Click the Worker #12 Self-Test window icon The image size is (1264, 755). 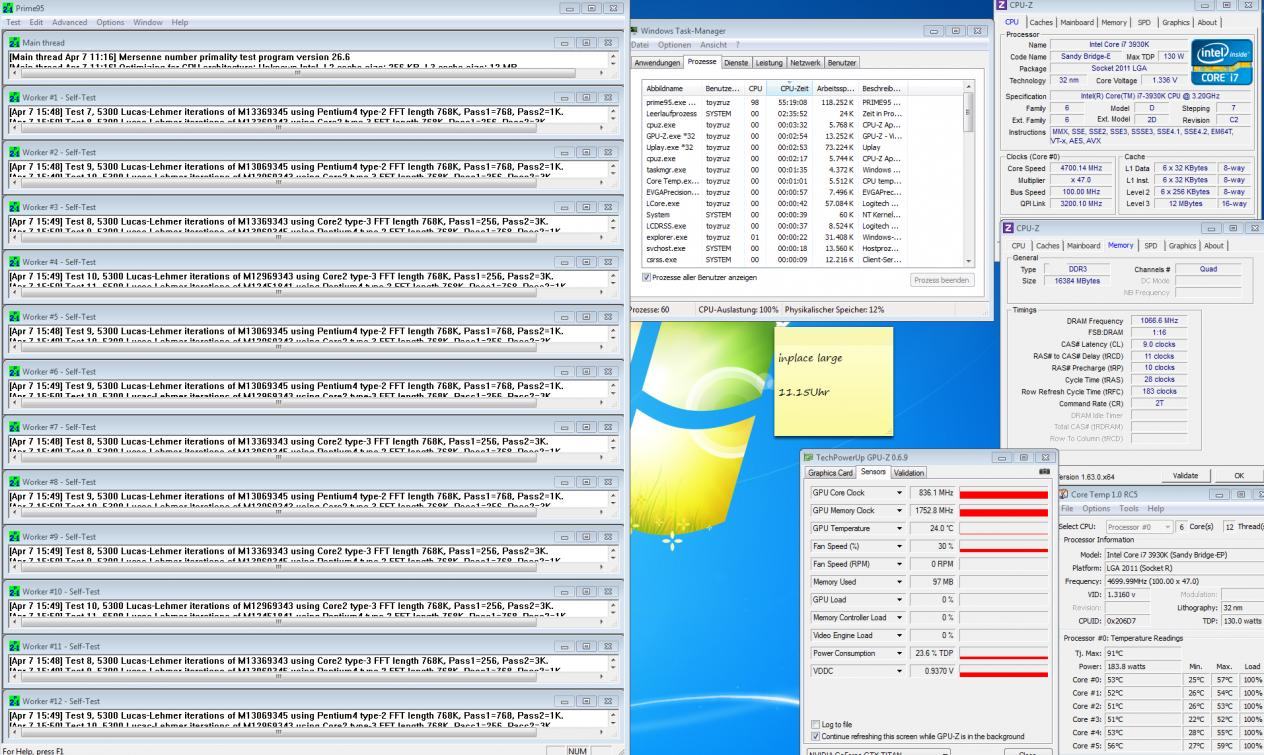14,701
